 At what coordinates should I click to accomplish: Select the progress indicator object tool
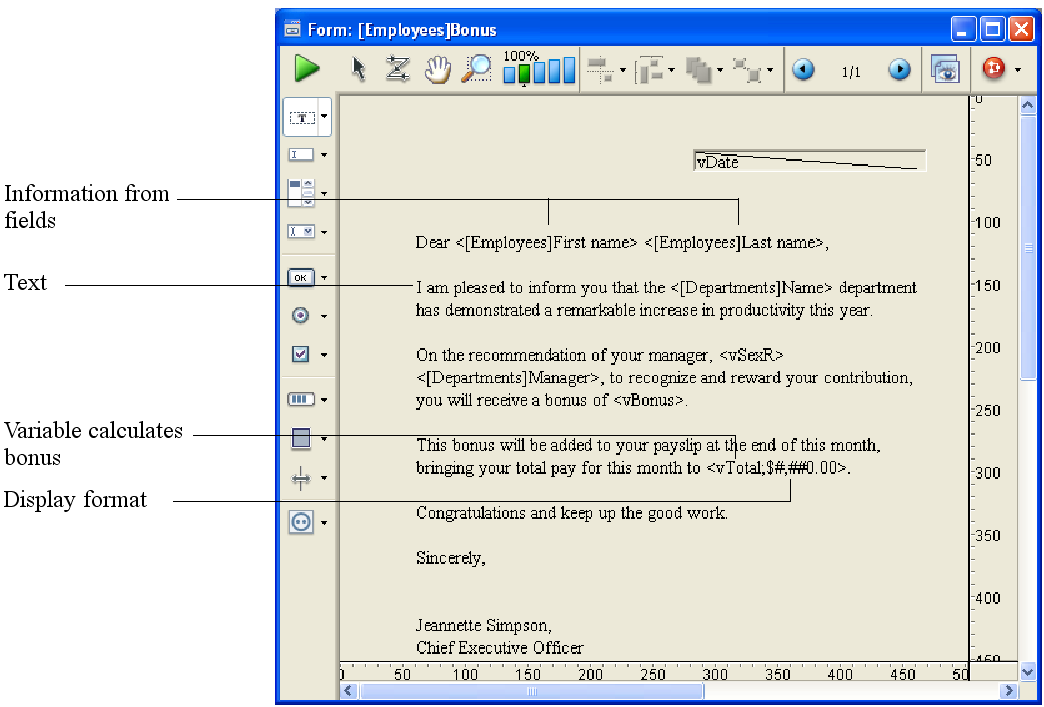click(x=300, y=399)
